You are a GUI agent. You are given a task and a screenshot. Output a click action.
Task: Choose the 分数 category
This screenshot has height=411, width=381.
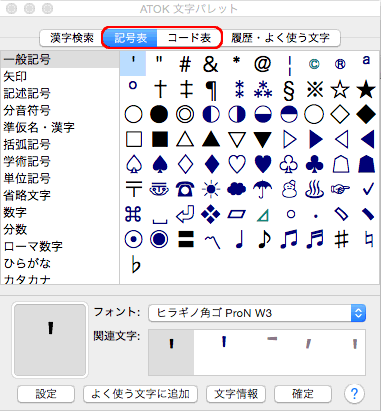[60, 229]
